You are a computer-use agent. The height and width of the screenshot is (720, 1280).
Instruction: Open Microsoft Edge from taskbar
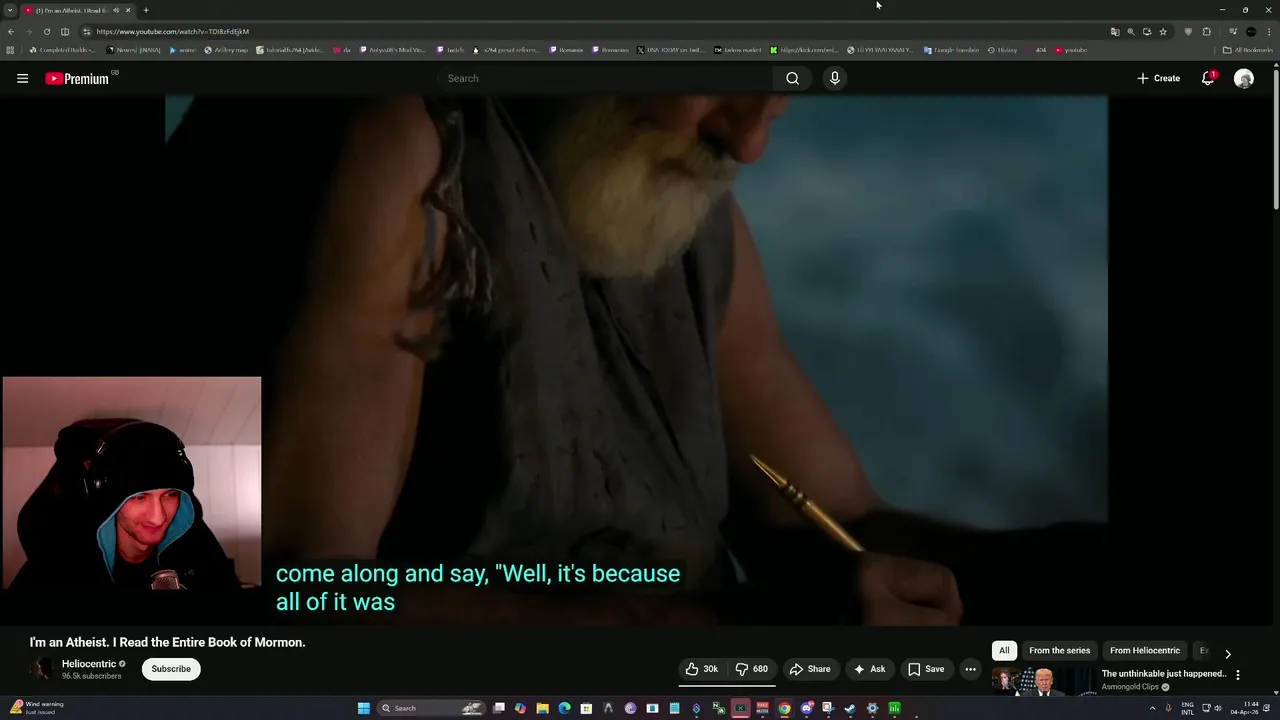point(564,708)
